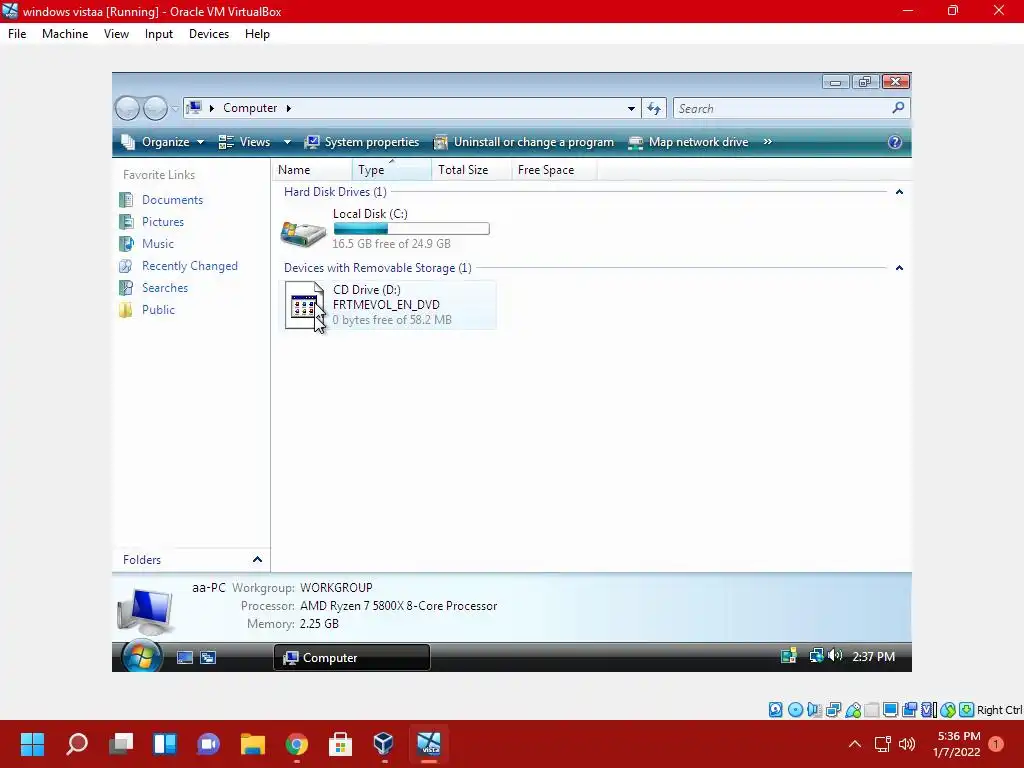The width and height of the screenshot is (1024, 768).
Task: Sort by Free Space column header
Action: tap(554, 170)
